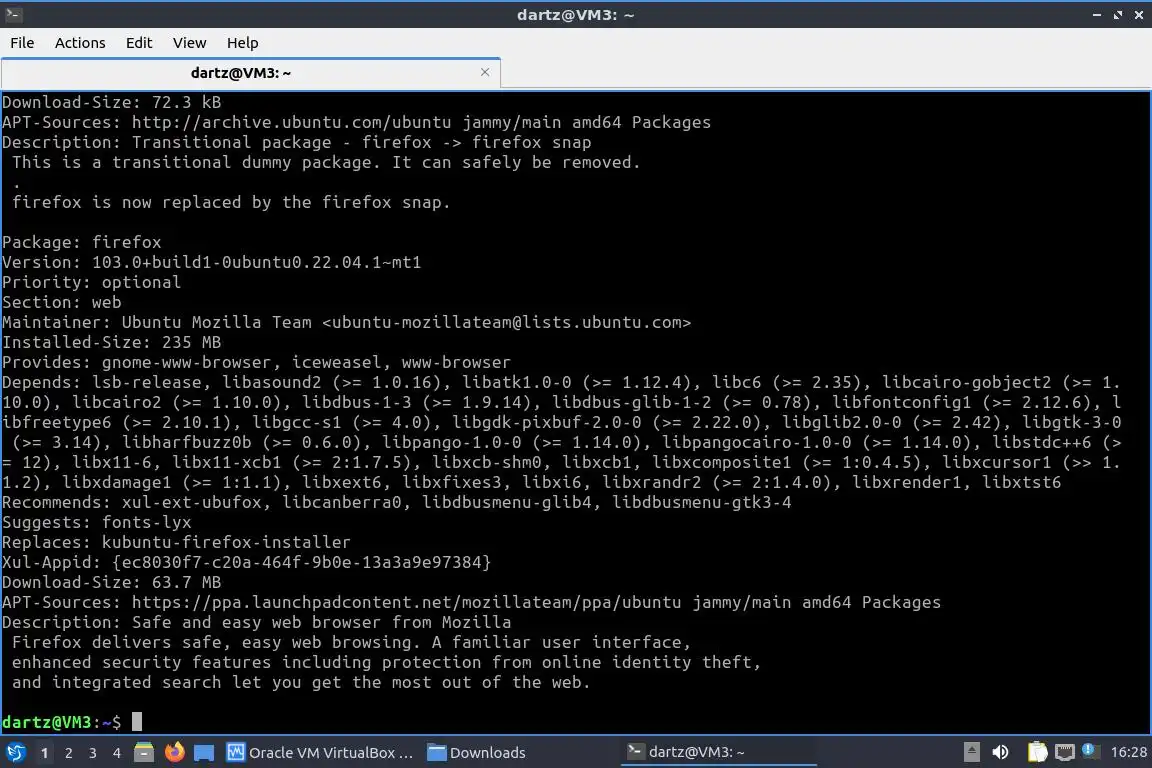Click the launchpadcontent PPA URL text
Screen dimensions: 1152x768
pyautogui.click(x=406, y=603)
